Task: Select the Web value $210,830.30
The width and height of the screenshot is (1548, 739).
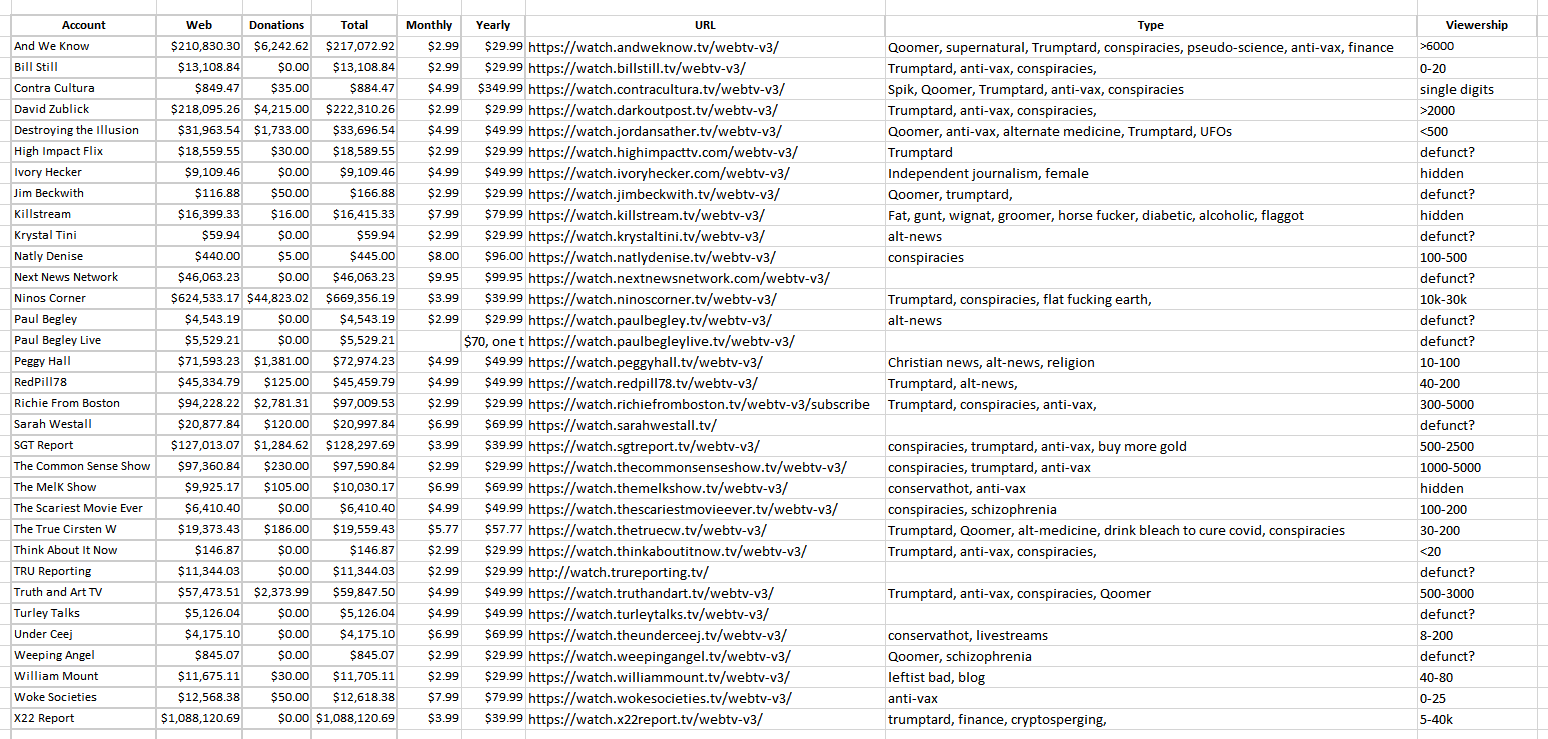Action: (x=200, y=46)
